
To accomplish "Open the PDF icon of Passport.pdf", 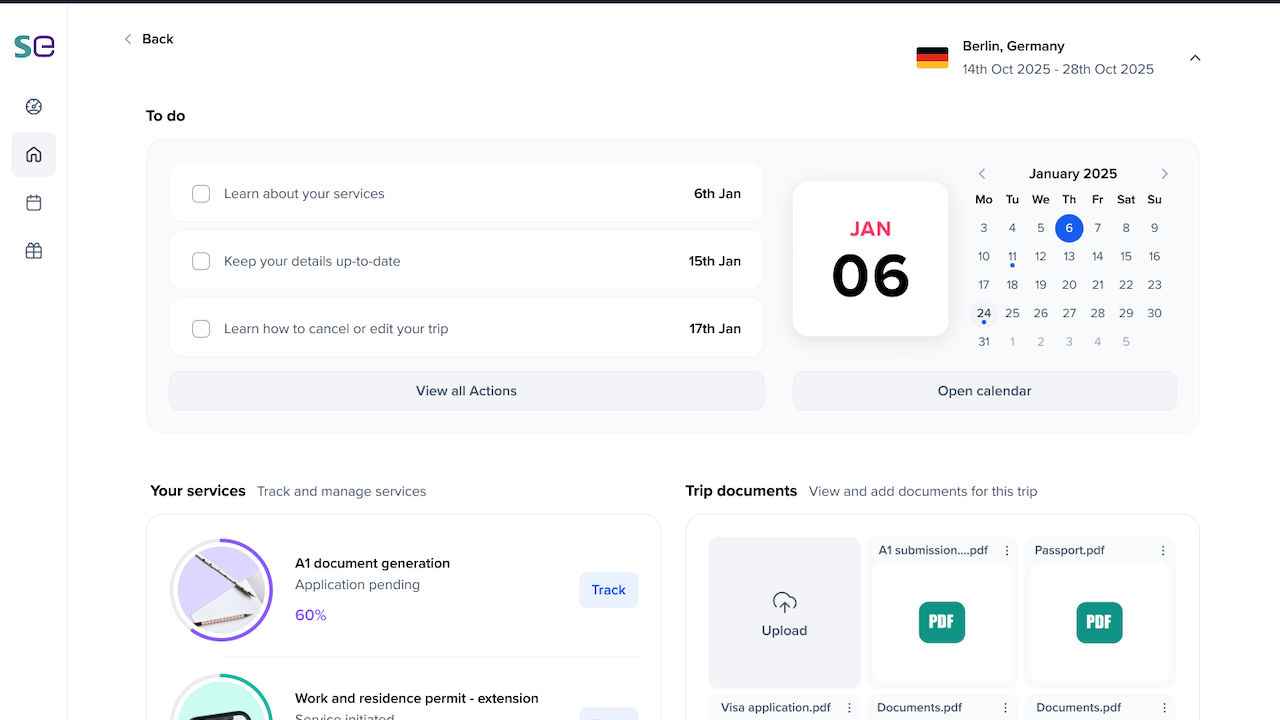I will pyautogui.click(x=1099, y=622).
